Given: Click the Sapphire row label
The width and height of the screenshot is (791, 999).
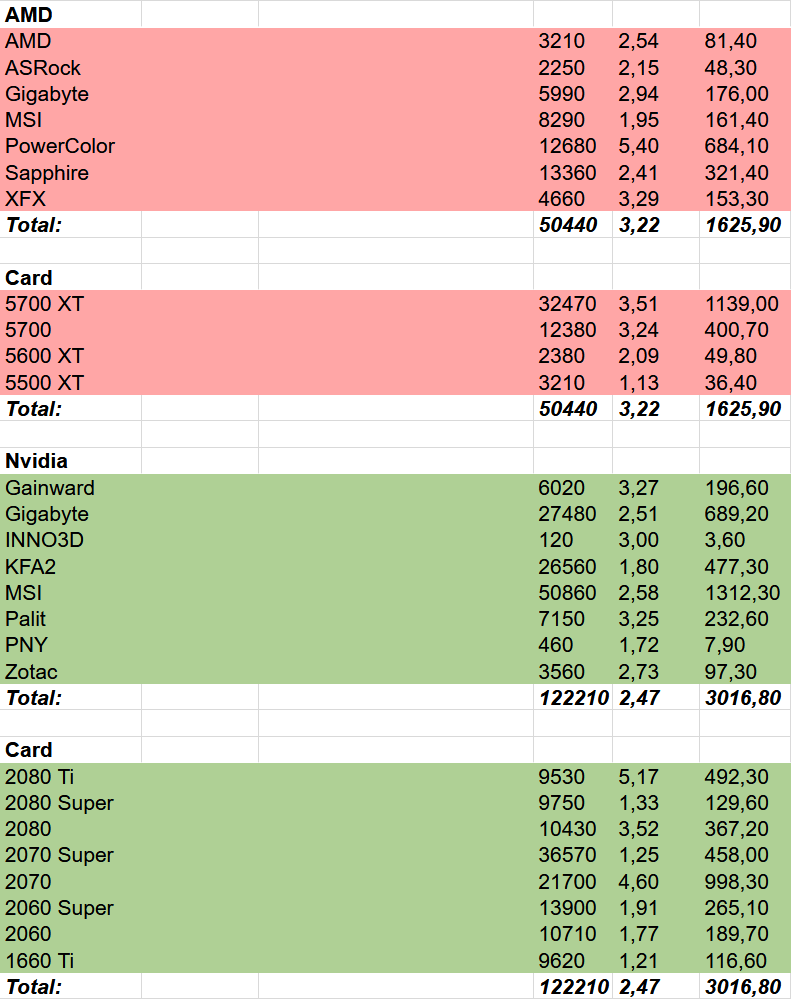Looking at the screenshot, I should click(47, 173).
